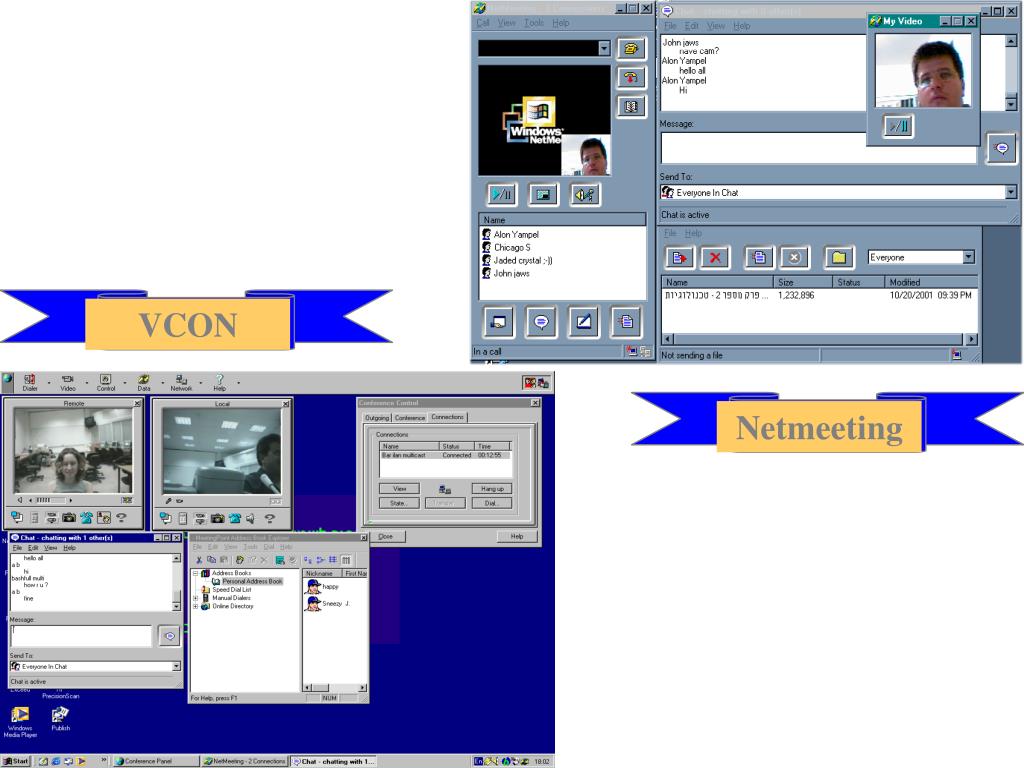Launch NetMeeting Whiteboard button
1024x768 pixels.
[x=583, y=321]
